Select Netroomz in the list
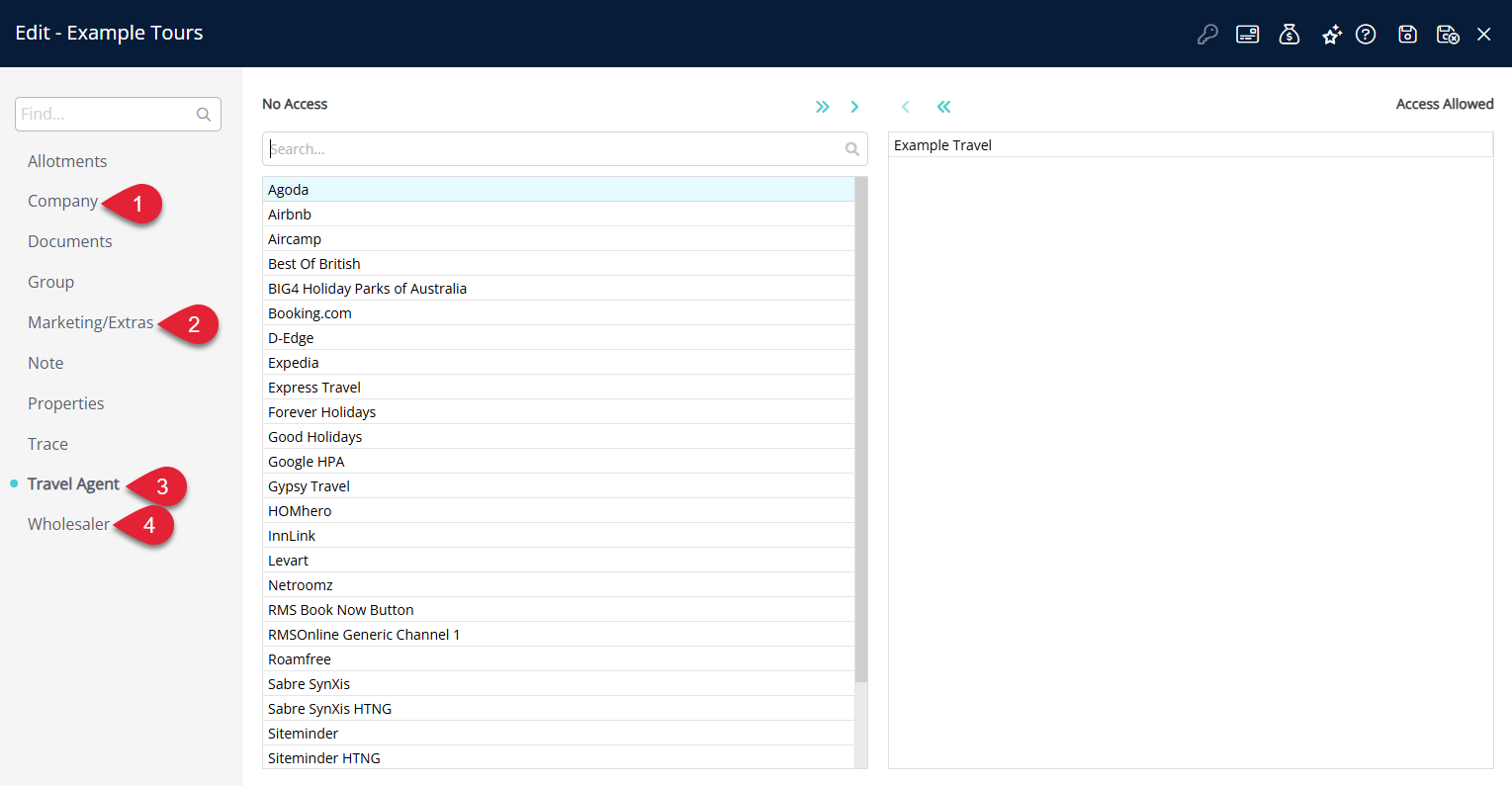Screen dimensions: 1512x786 [559, 585]
